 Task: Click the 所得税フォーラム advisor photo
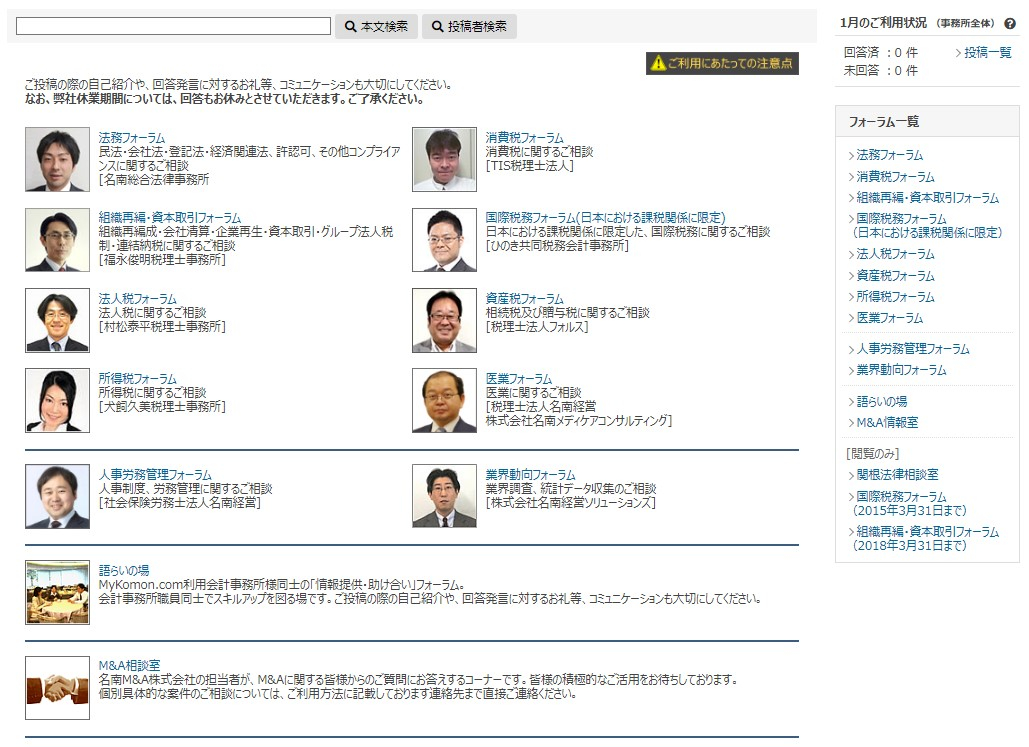(57, 400)
